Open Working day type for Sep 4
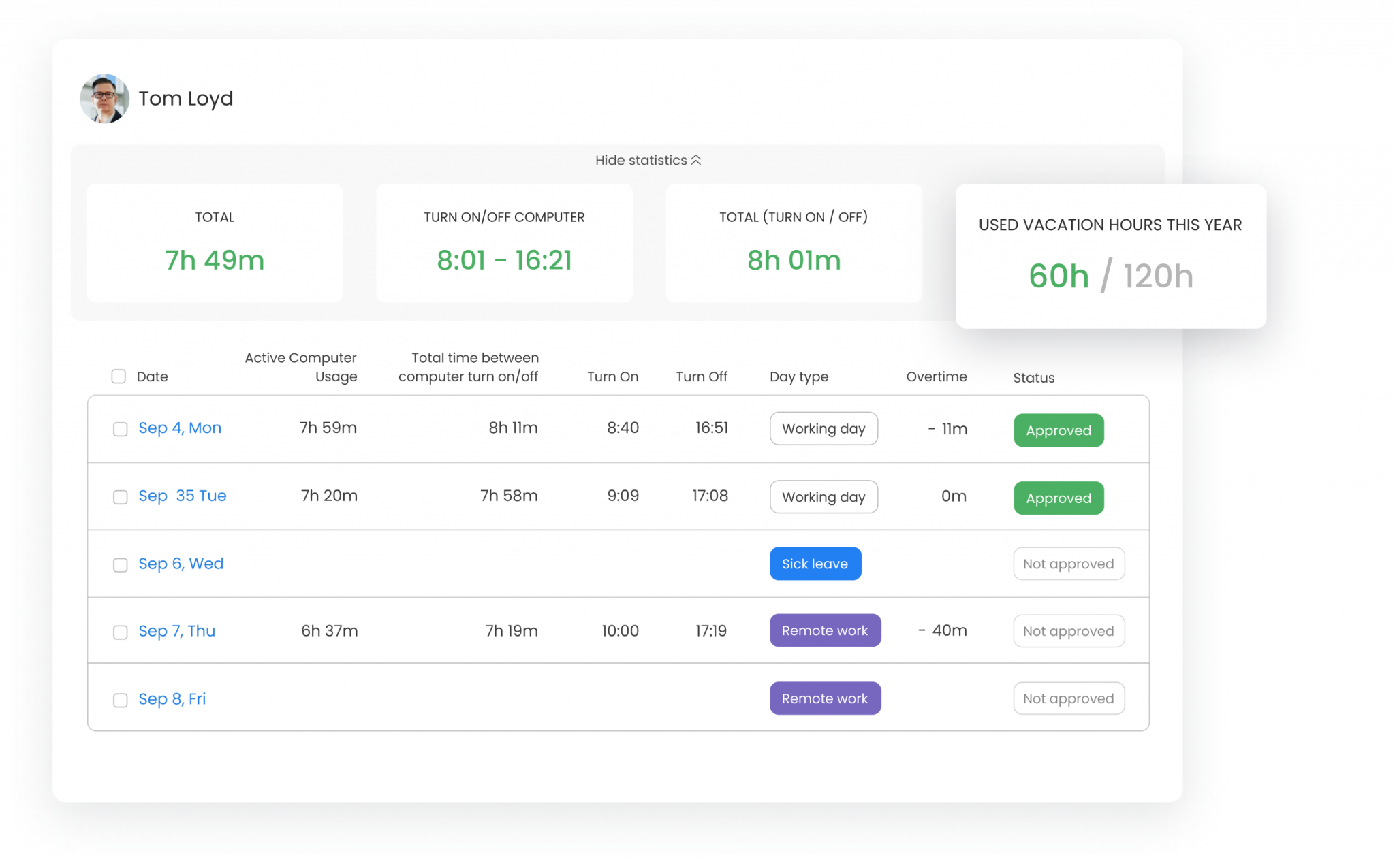The height and width of the screenshot is (868, 1395). (823, 429)
